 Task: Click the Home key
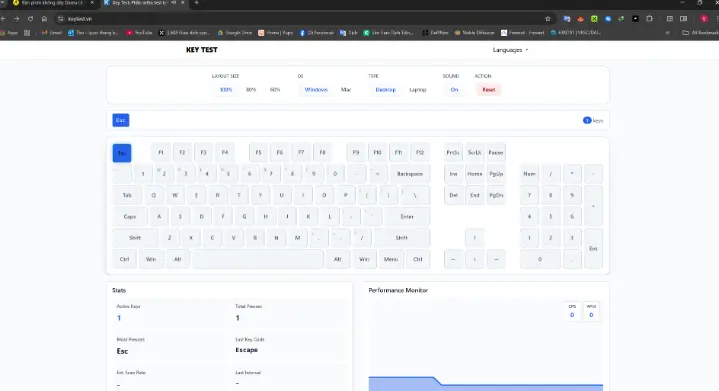pos(475,174)
